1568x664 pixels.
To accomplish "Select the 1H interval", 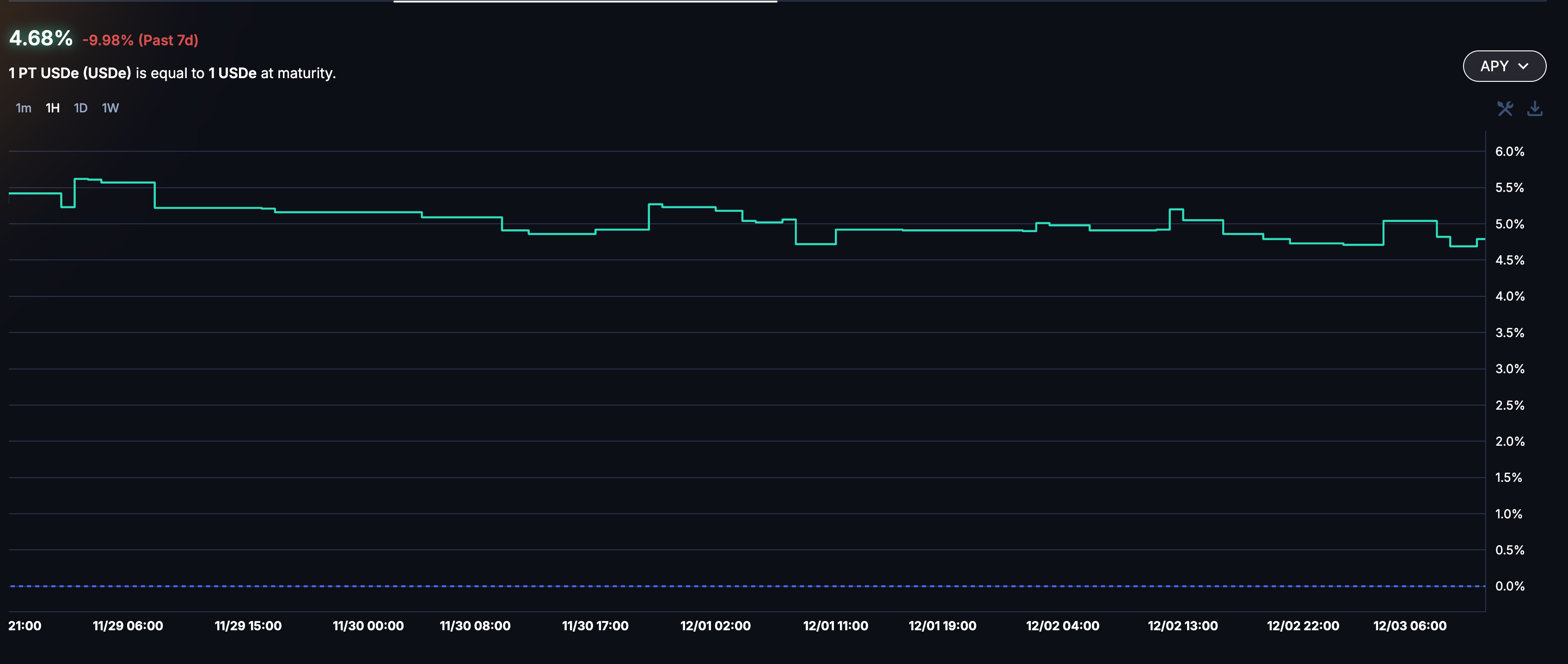I will pos(53,108).
